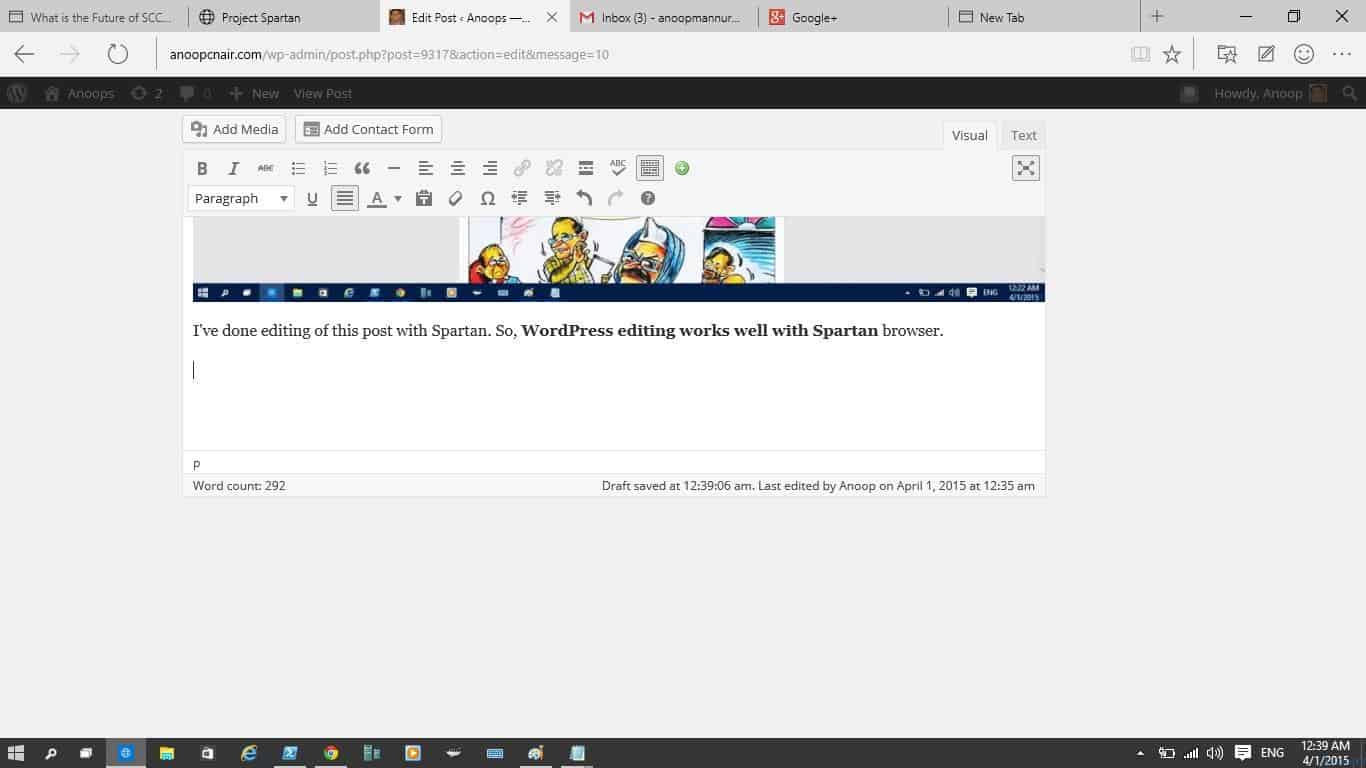Open the text color dropdown arrow
This screenshot has height=768, width=1366.
click(x=398, y=198)
